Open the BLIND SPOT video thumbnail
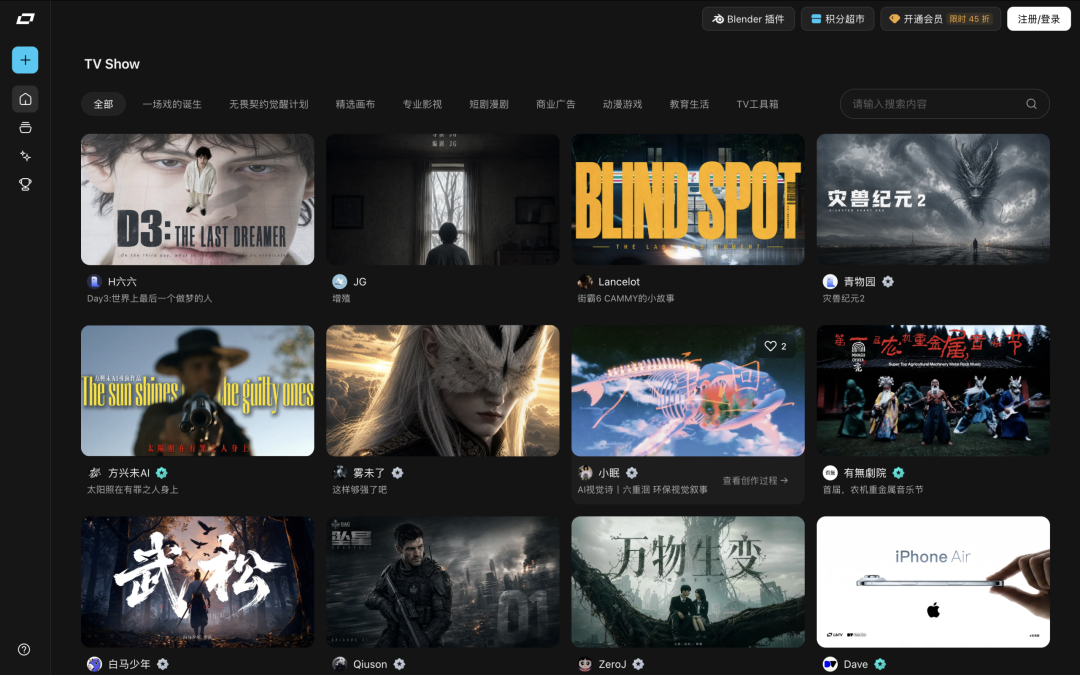1080x675 pixels. click(688, 199)
